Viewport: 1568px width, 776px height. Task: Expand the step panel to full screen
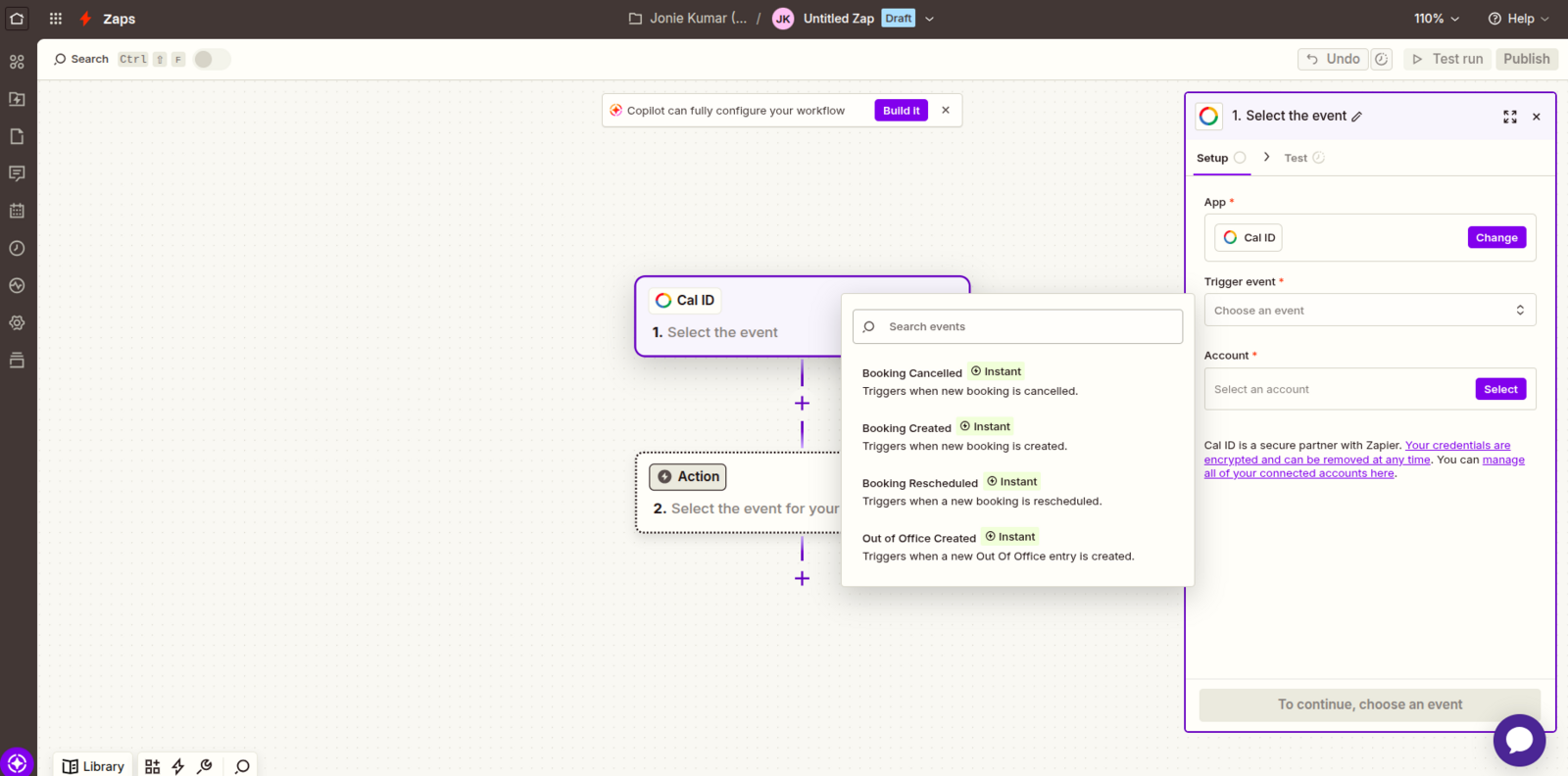pyautogui.click(x=1510, y=117)
